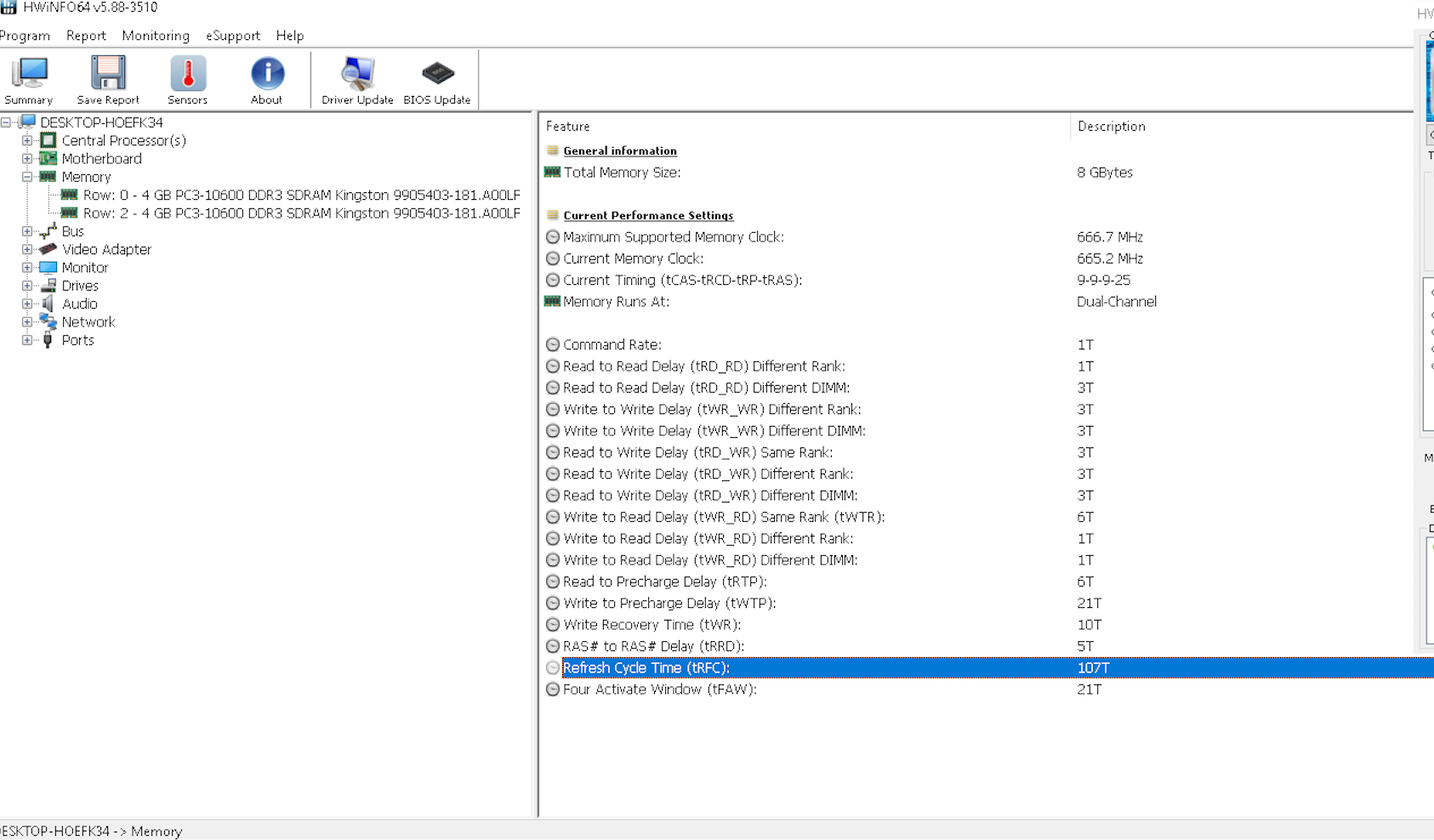The width and height of the screenshot is (1434, 840).
Task: Click the Video Adapter card icon
Action: (x=48, y=249)
